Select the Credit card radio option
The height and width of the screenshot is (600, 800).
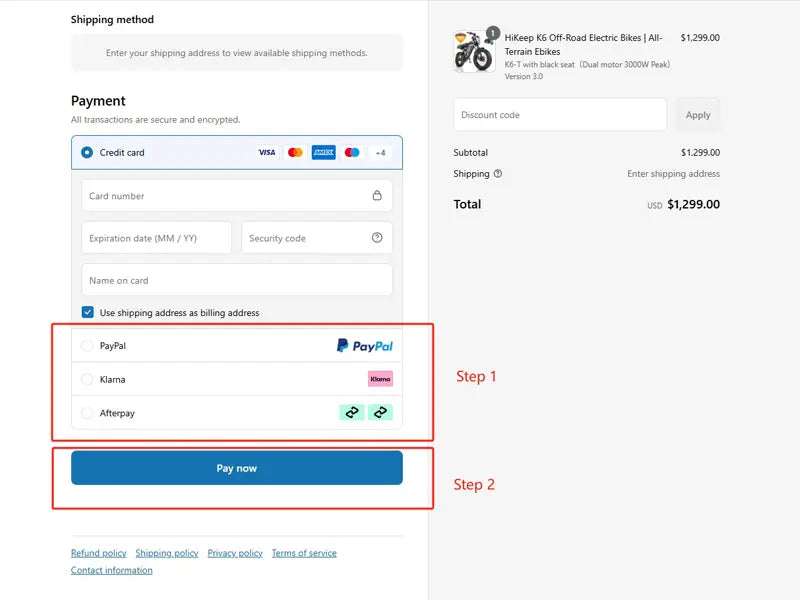87,153
